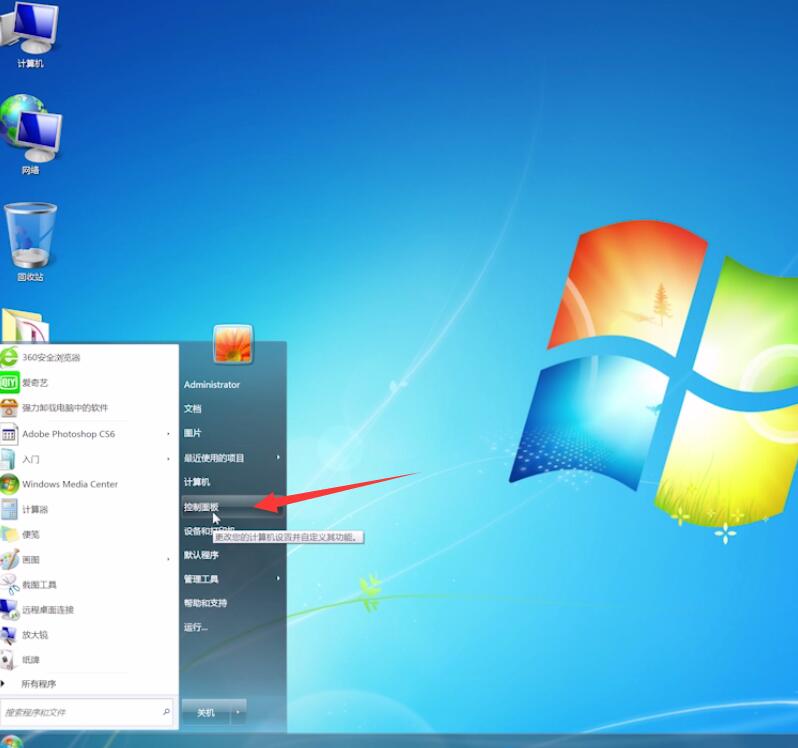Expand the 画图 jump list arrow
This screenshot has height=748, width=798.
pyautogui.click(x=168, y=559)
